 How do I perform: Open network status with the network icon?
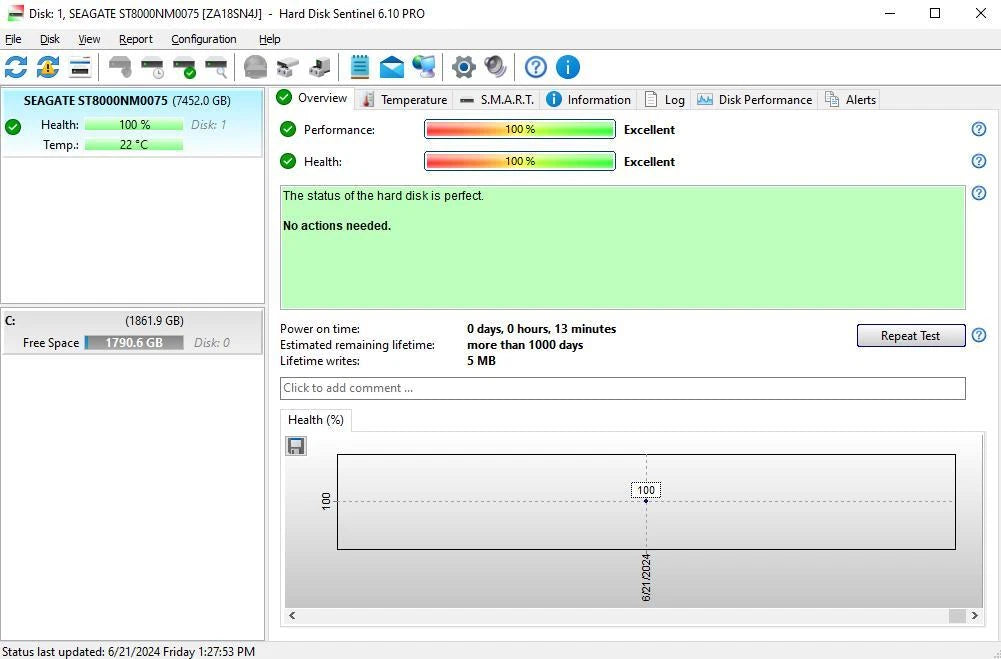click(423, 67)
